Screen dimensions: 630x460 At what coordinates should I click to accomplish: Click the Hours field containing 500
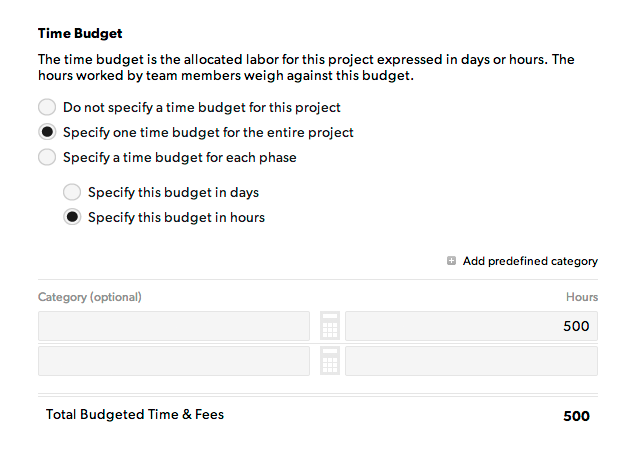(471, 326)
